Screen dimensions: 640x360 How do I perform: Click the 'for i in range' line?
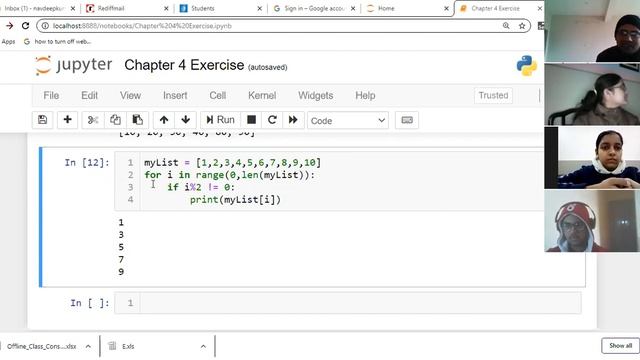click(229, 175)
